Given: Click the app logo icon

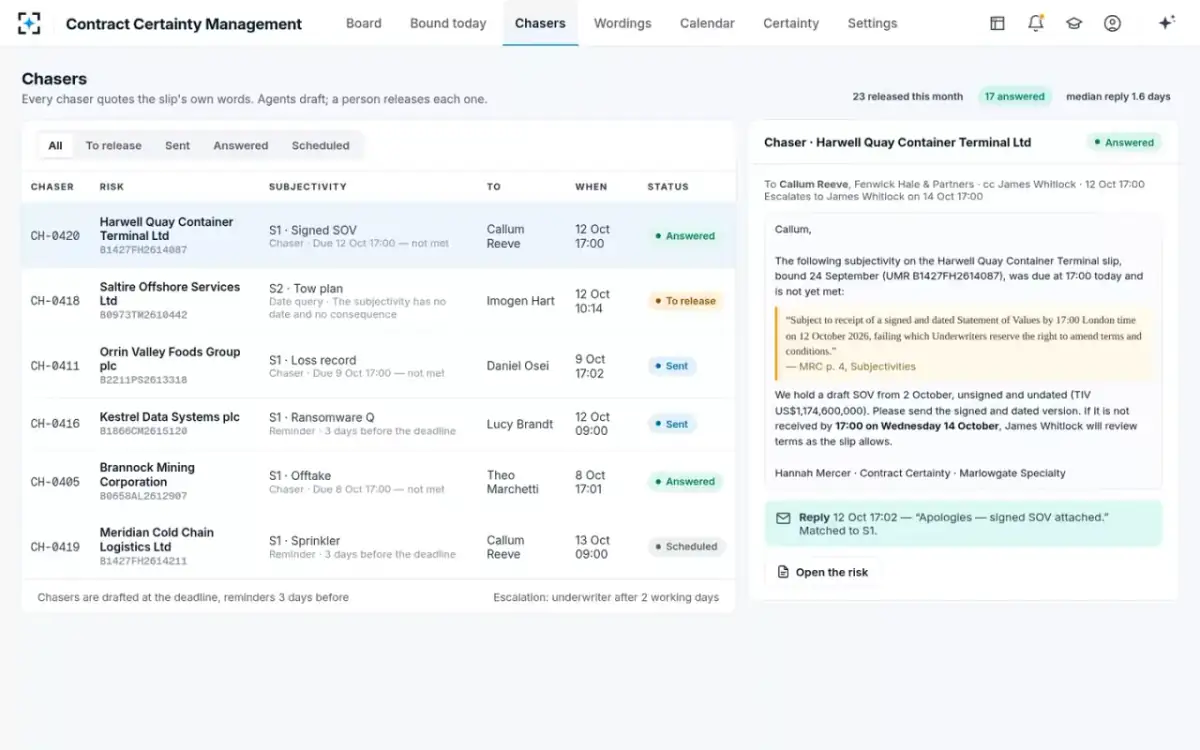Looking at the screenshot, I should coord(30,23).
